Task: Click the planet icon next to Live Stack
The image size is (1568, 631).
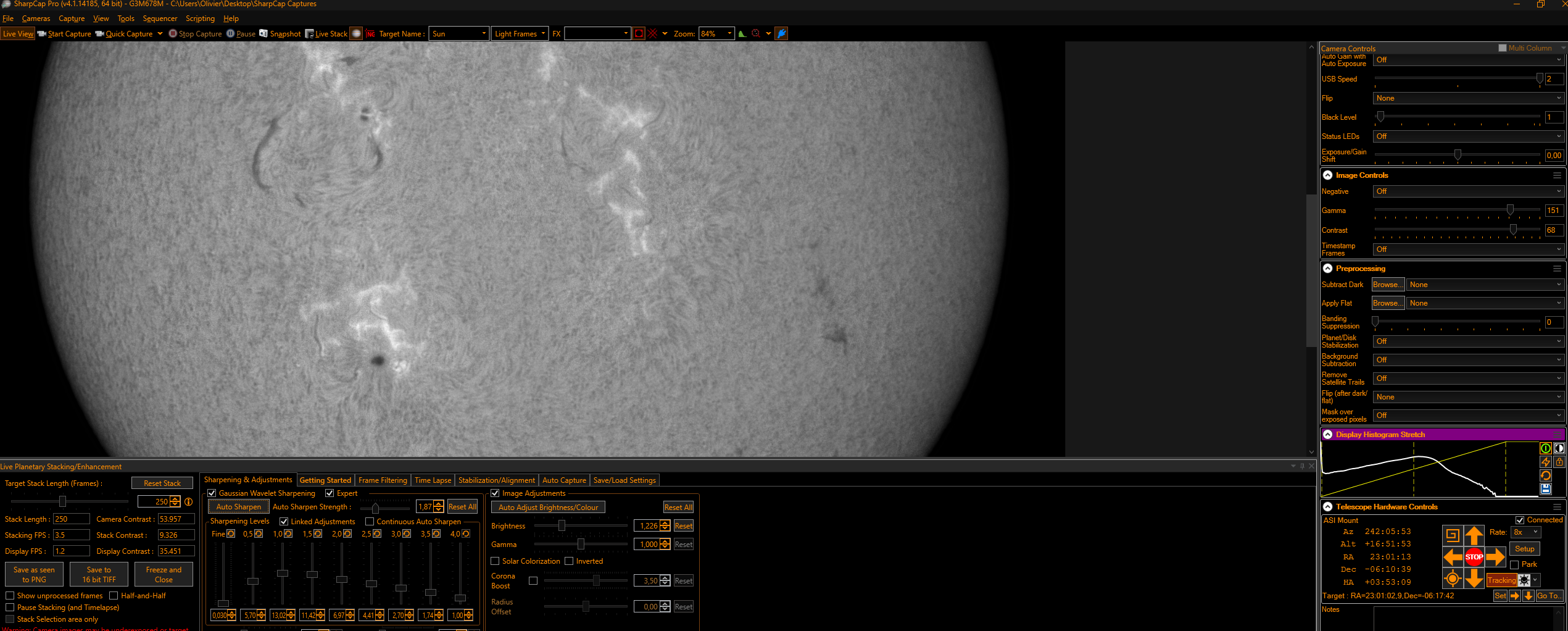Action: coord(356,34)
